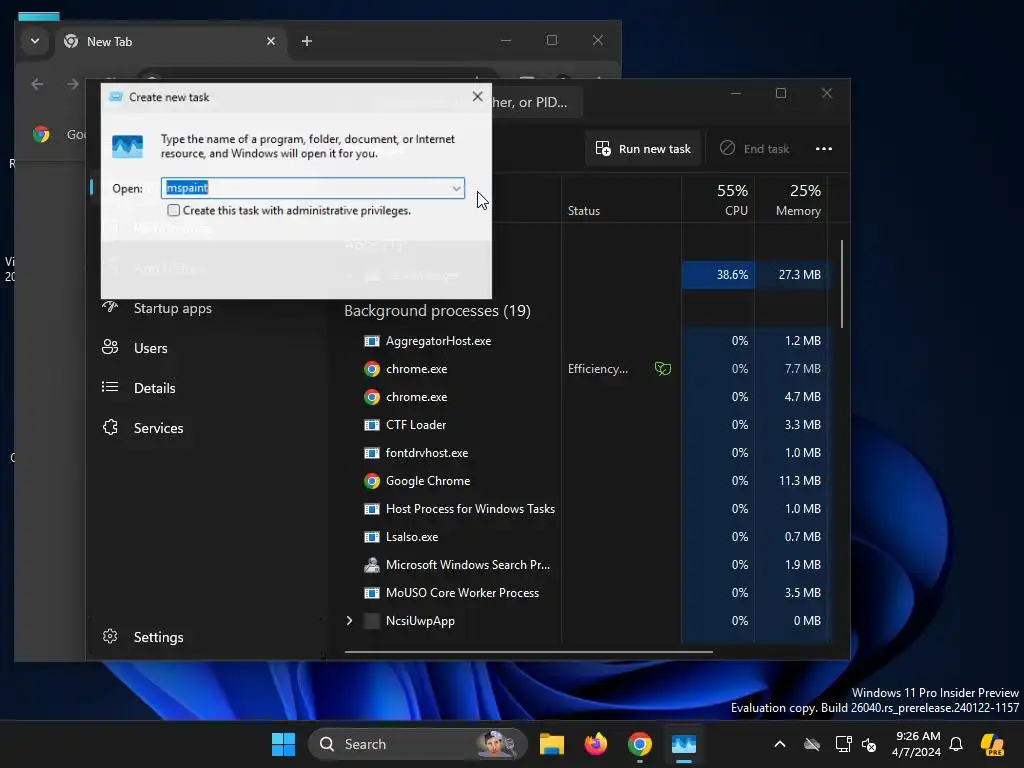Click the Details list icon
1024x768 pixels.
110,387
